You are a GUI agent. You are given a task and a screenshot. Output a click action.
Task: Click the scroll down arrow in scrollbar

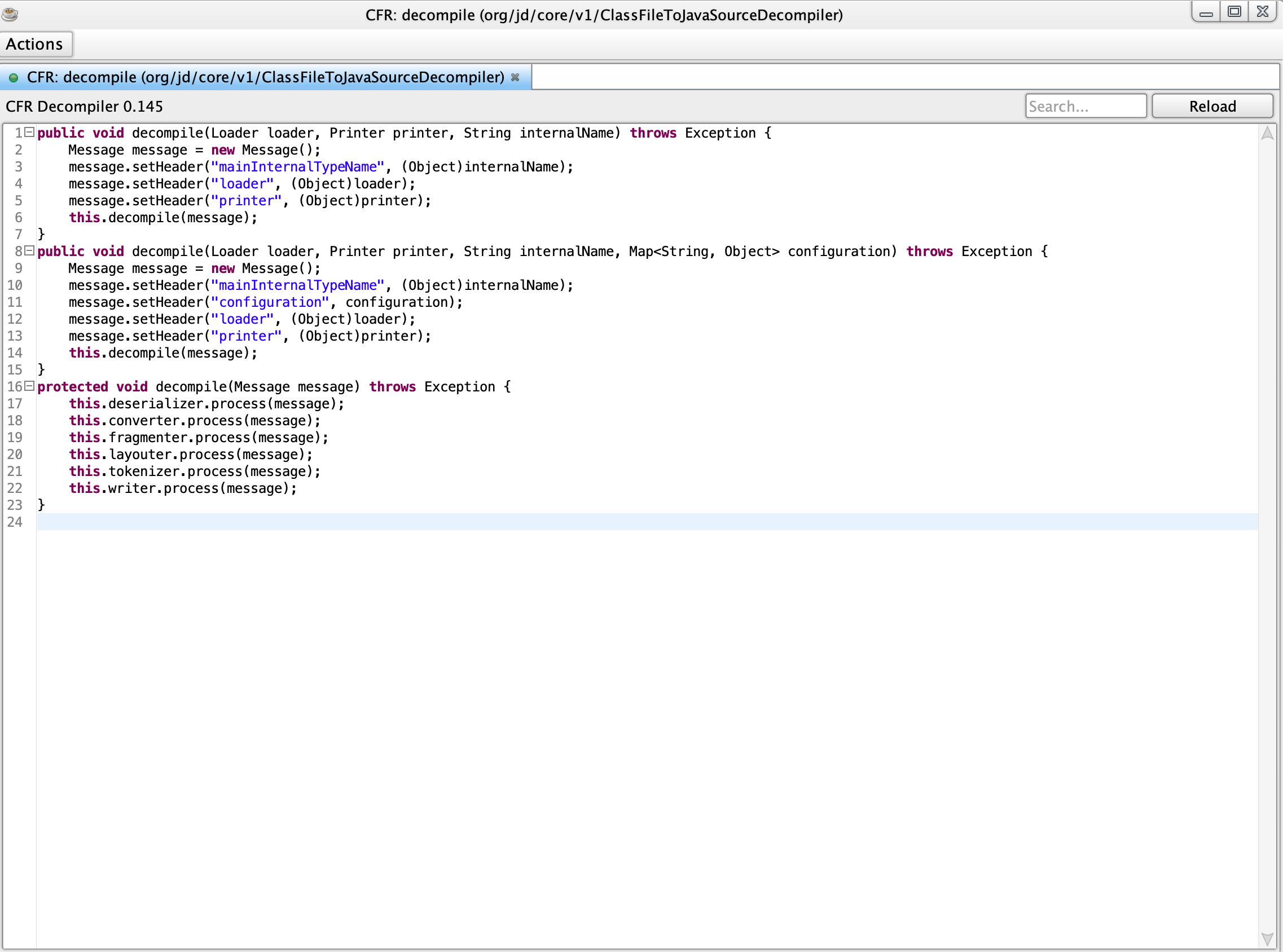(x=1267, y=938)
